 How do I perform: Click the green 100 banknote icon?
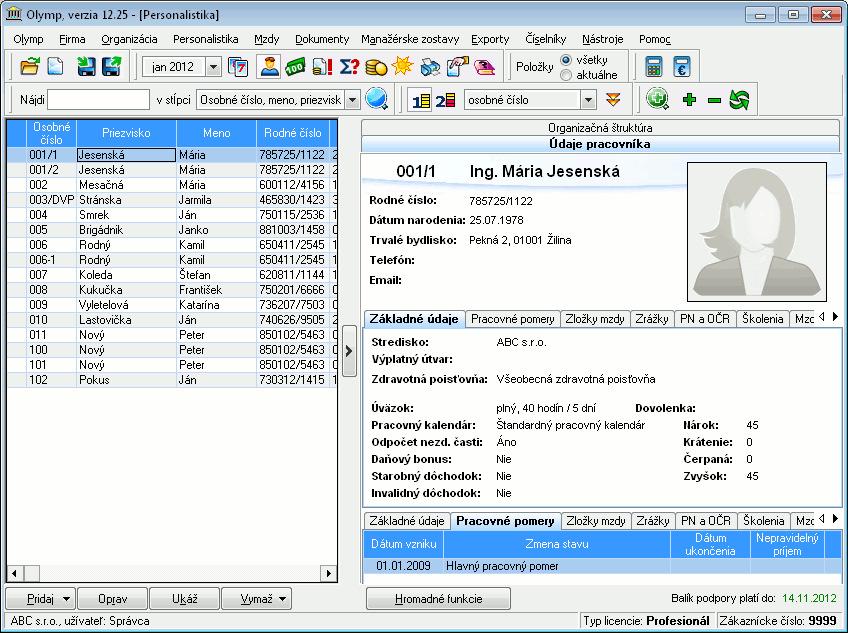(295, 67)
